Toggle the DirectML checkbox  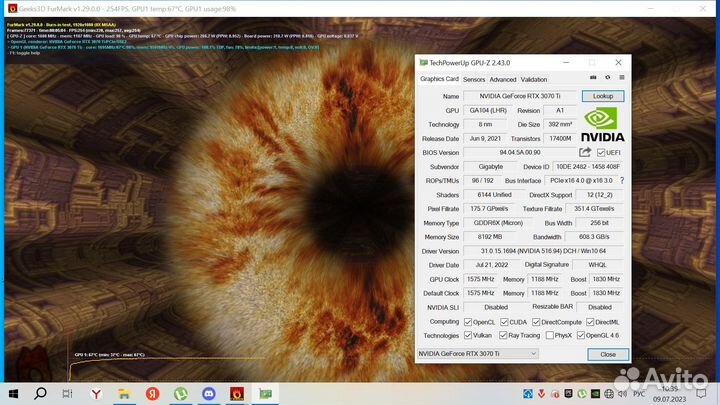click(590, 322)
